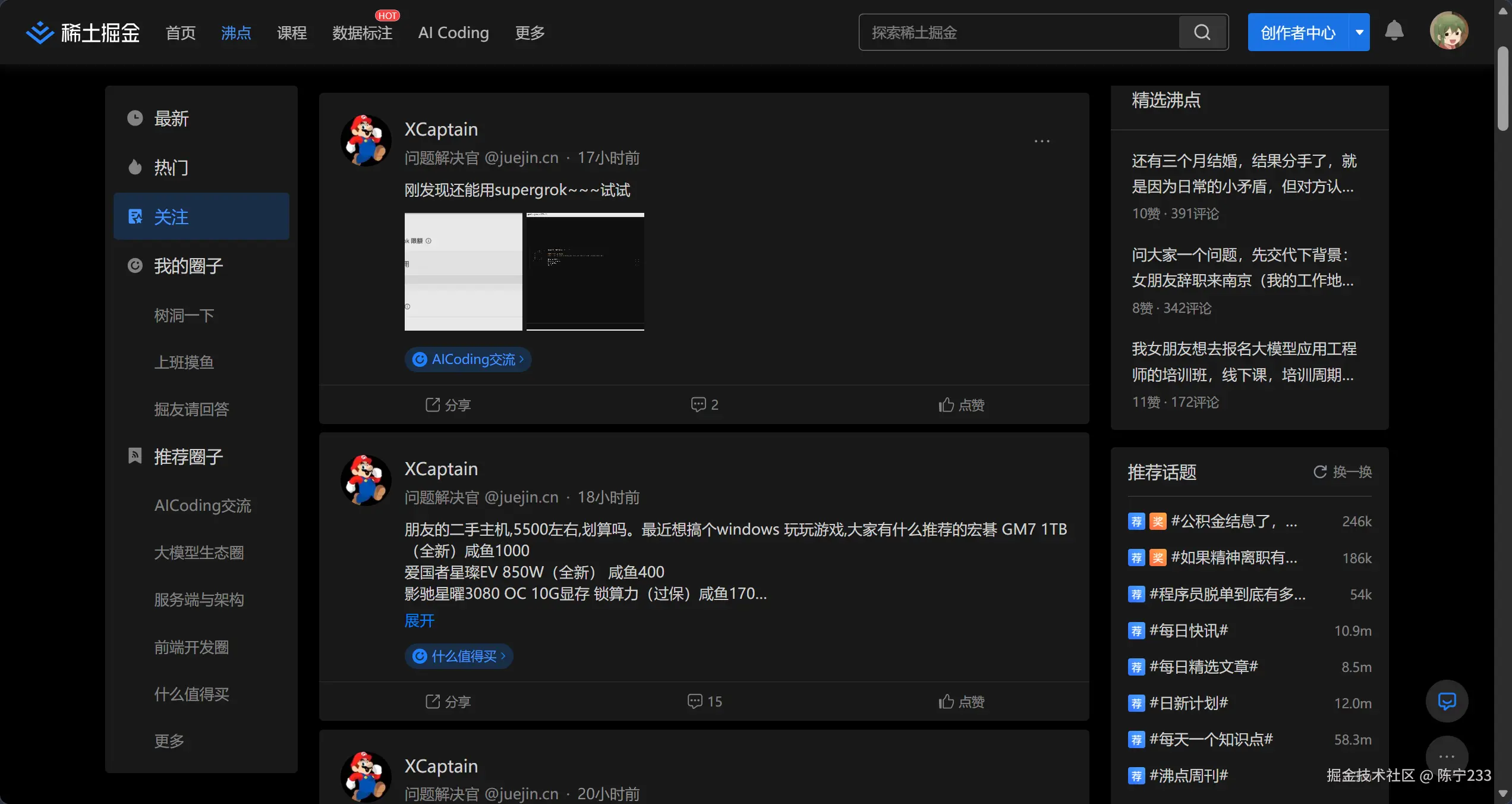Screen dimensions: 1512x804
Task: Click the floating three-dot more button
Action: pos(1447,757)
